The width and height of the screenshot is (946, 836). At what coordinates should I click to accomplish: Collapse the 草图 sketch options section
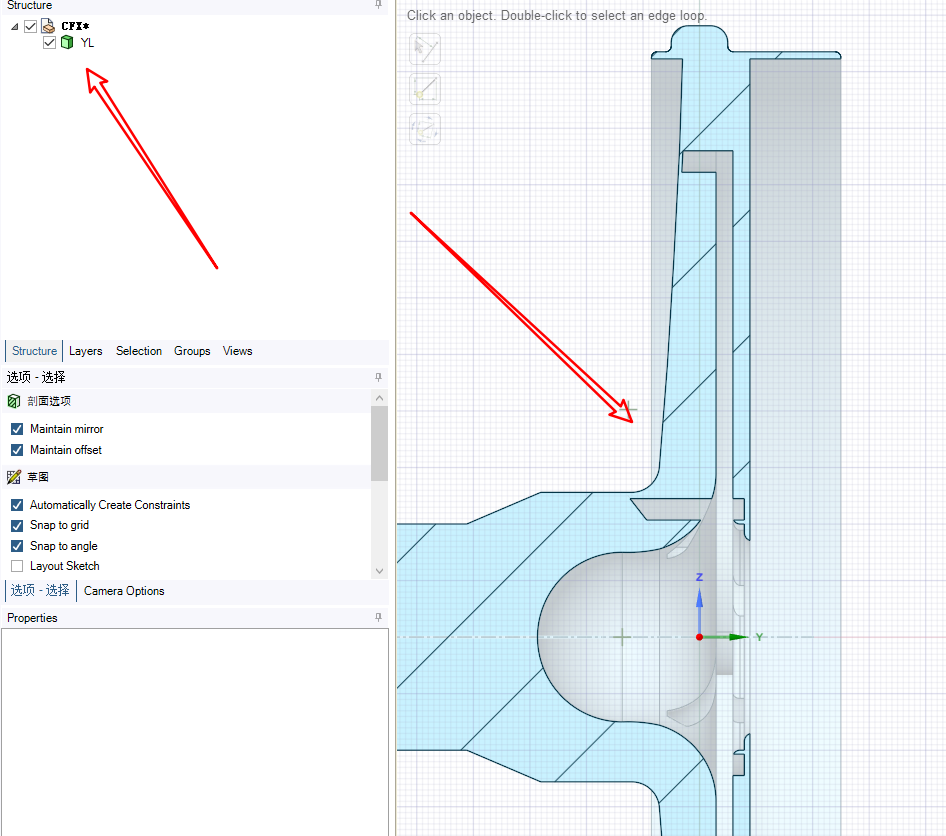click(38, 477)
